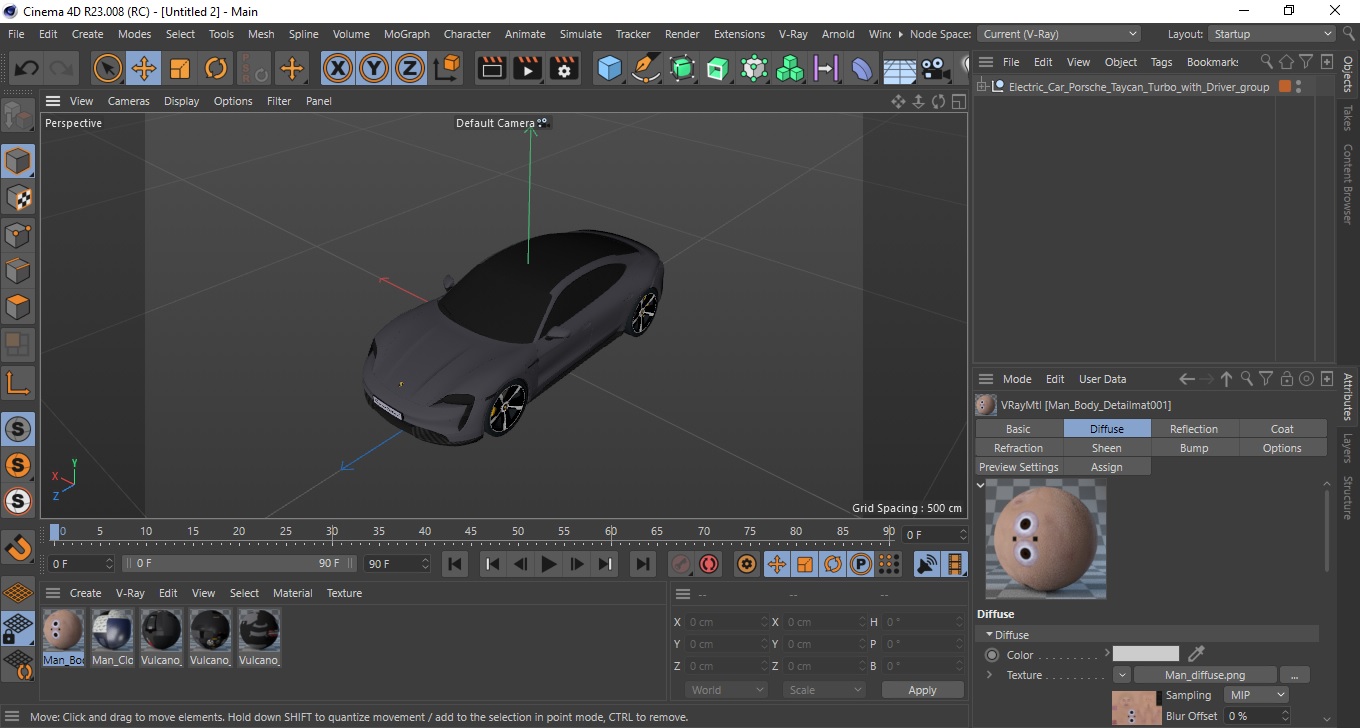The width and height of the screenshot is (1360, 728).
Task: Click the texture browse ellipsis button
Action: pyautogui.click(x=1294, y=675)
